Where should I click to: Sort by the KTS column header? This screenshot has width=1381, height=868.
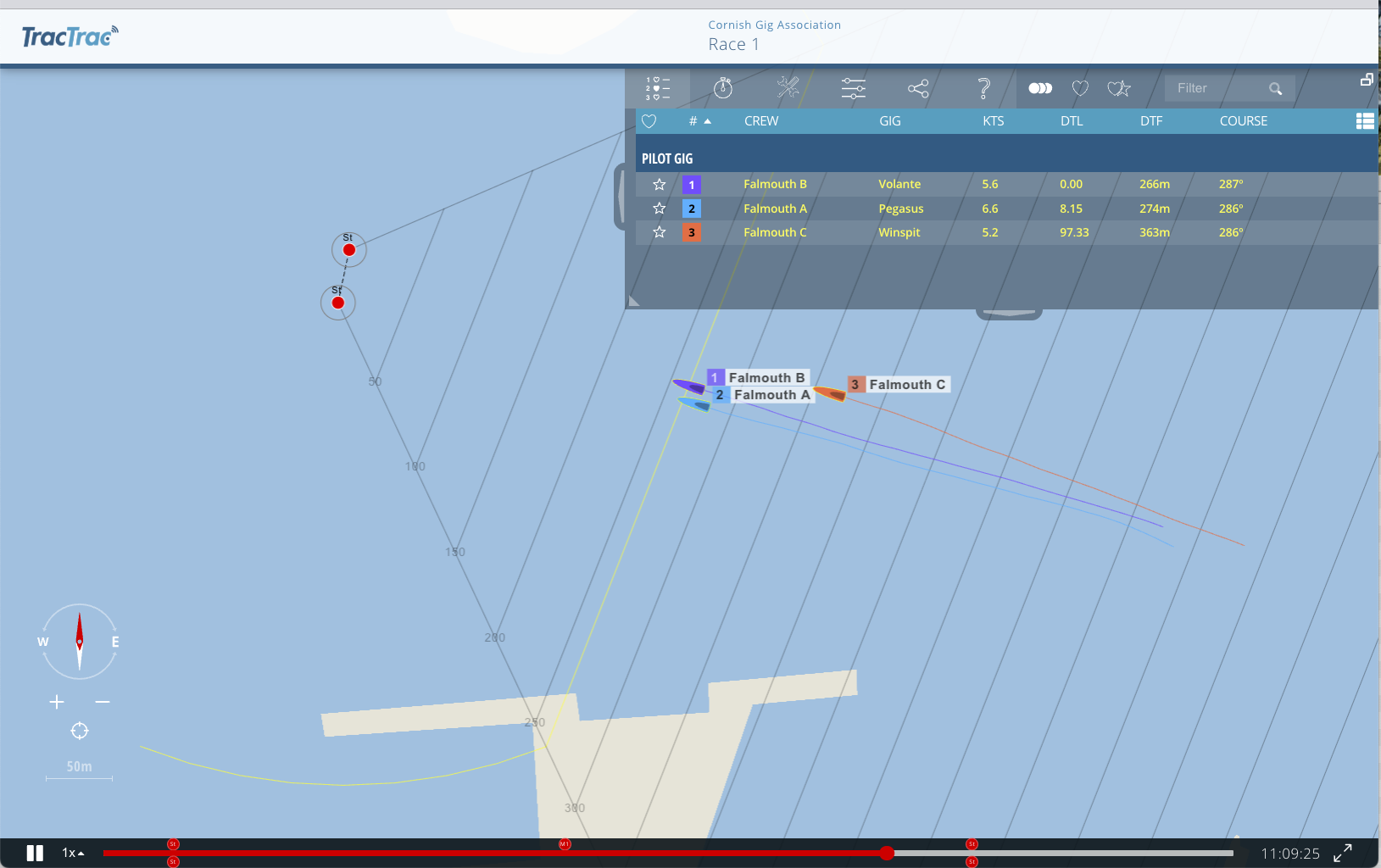coord(993,121)
